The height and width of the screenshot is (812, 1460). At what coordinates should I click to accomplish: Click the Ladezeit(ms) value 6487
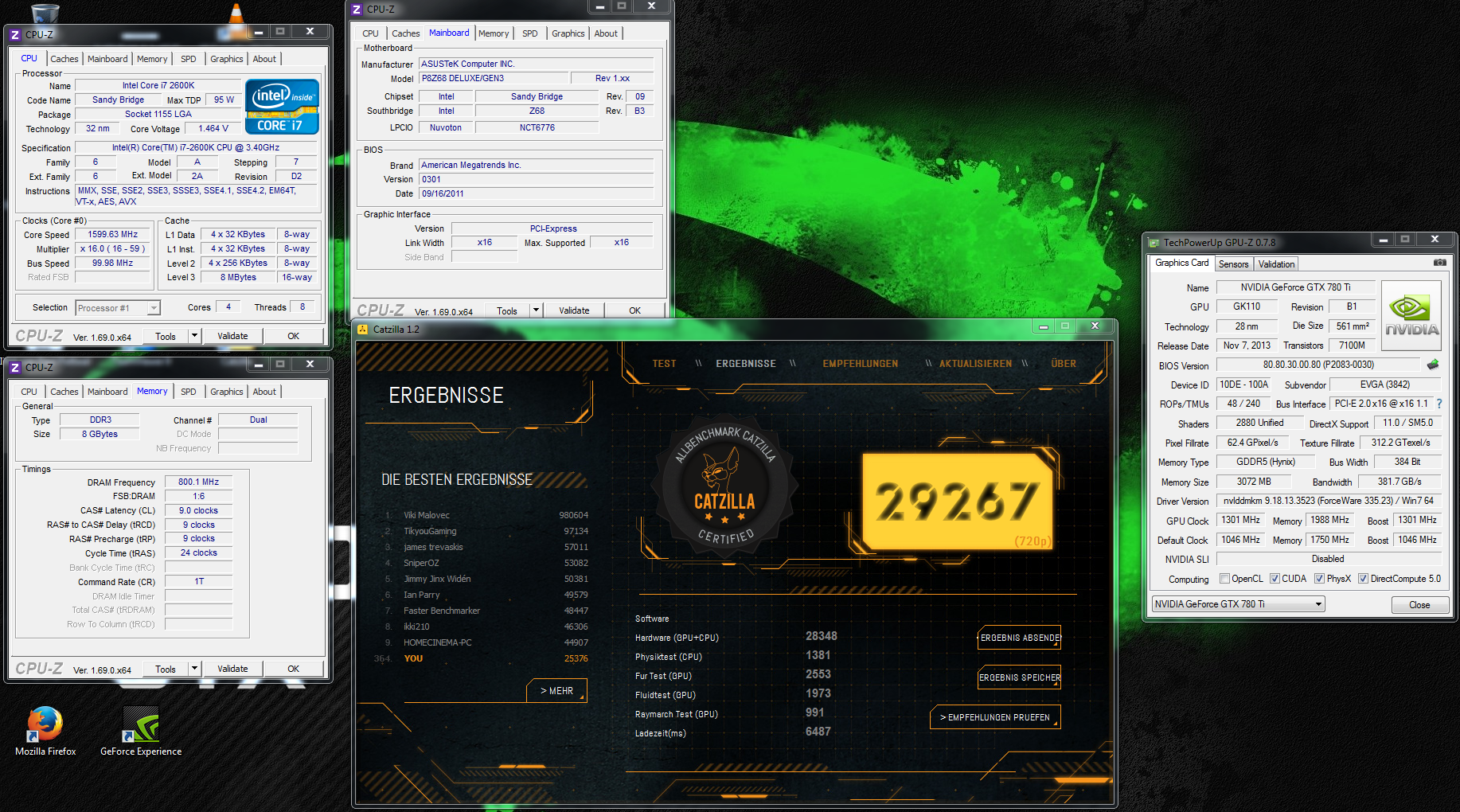tap(818, 732)
